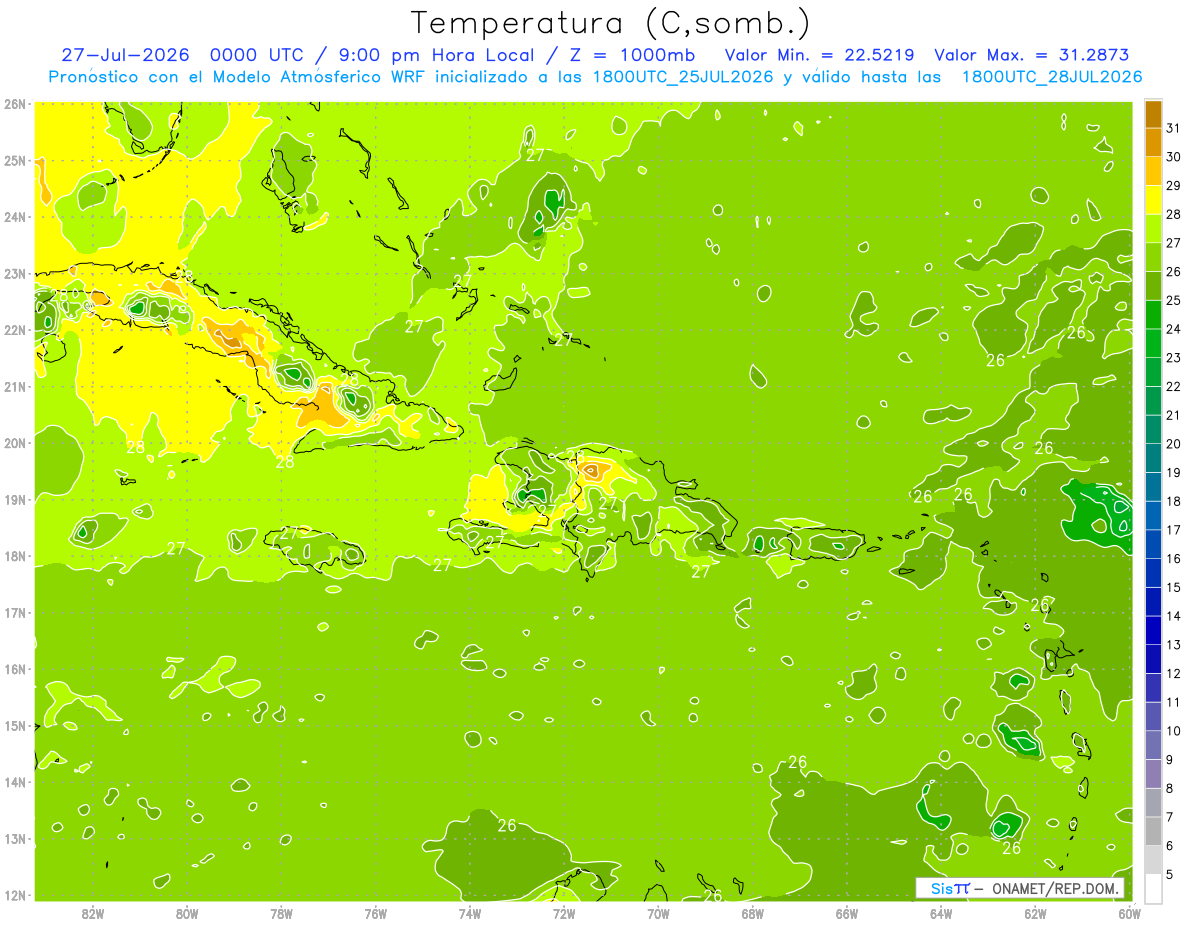The height and width of the screenshot is (927, 1200).
Task: Click the "72W" longitude label
Action: 564,914
